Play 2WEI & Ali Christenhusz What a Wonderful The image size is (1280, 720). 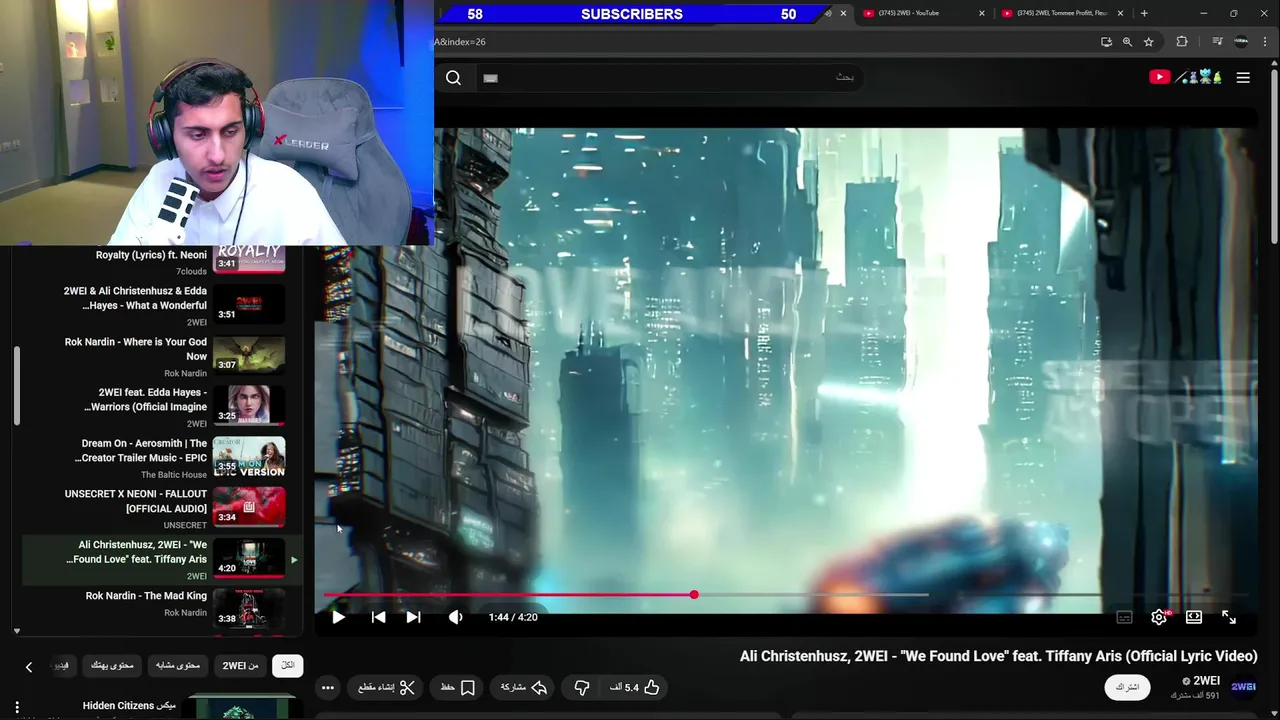point(160,305)
